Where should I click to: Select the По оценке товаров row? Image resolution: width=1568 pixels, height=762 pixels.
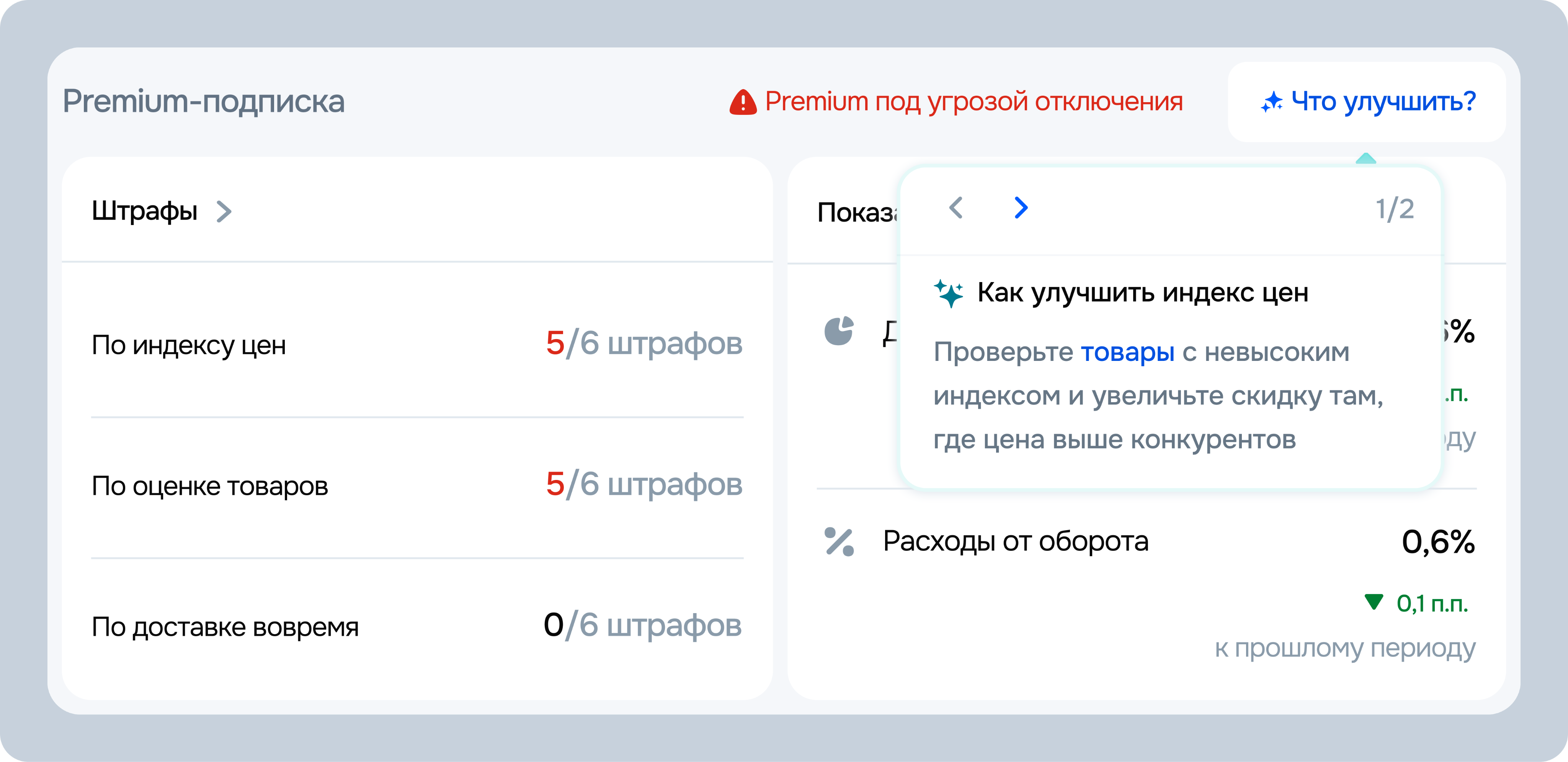(x=209, y=486)
